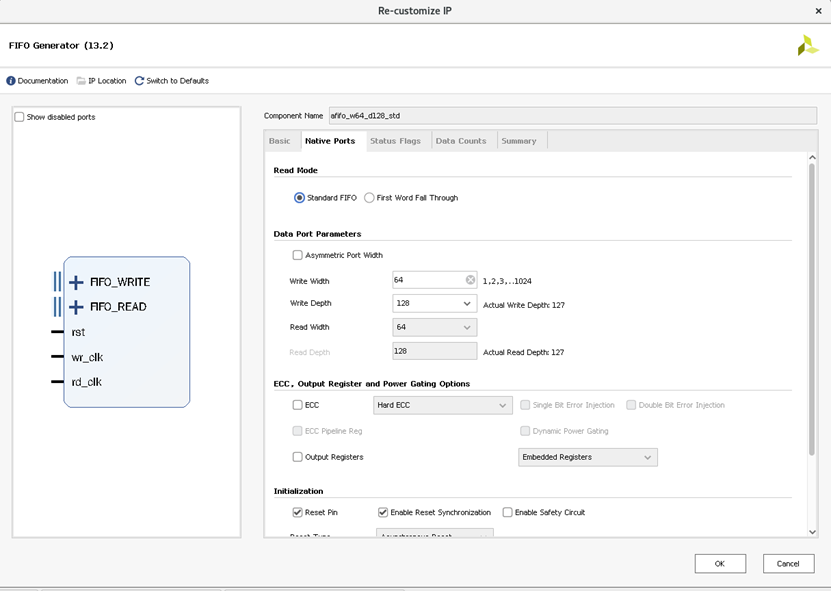
Task: Enable the Output Registers checkbox
Action: tap(298, 457)
